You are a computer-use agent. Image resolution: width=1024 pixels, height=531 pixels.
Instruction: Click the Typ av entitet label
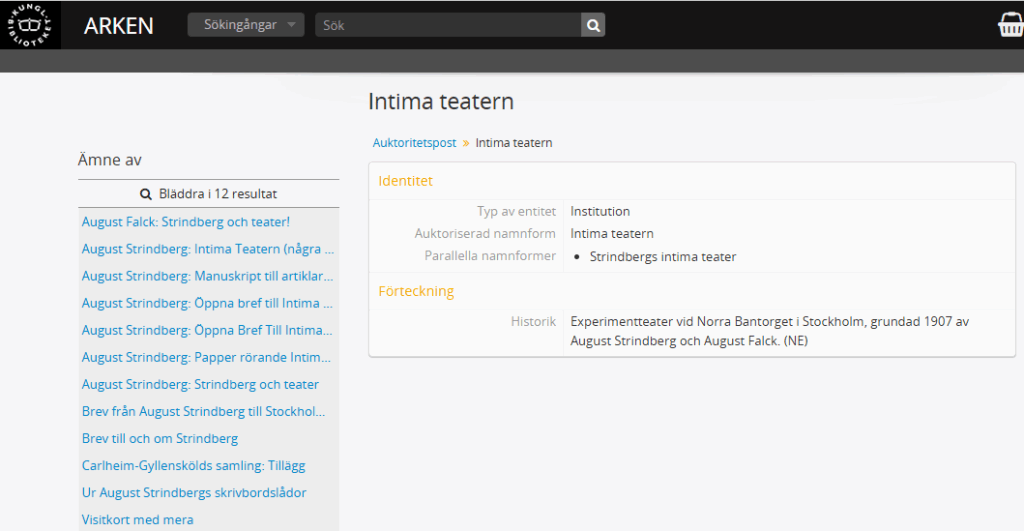click(x=516, y=212)
